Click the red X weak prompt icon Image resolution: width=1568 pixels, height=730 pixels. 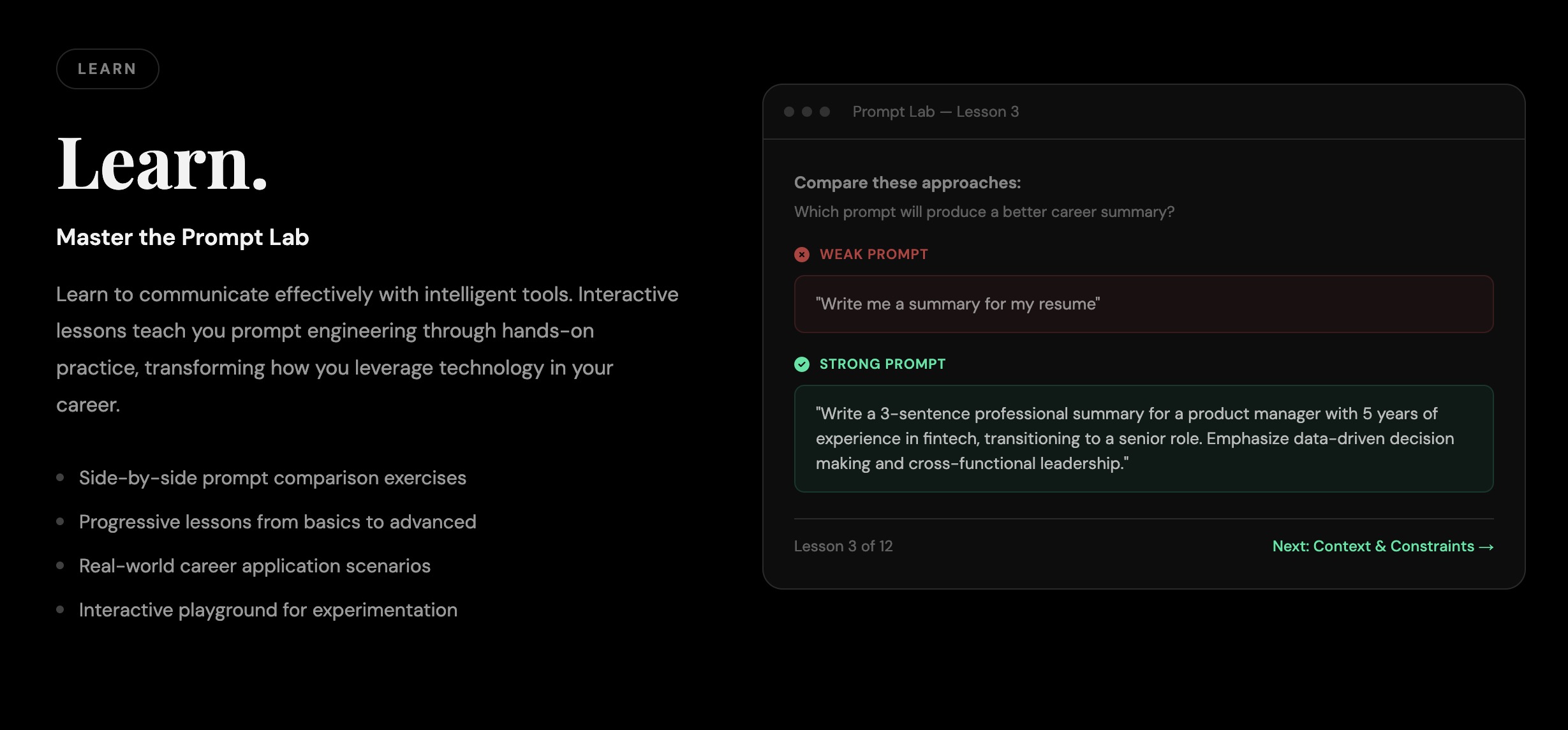[802, 255]
